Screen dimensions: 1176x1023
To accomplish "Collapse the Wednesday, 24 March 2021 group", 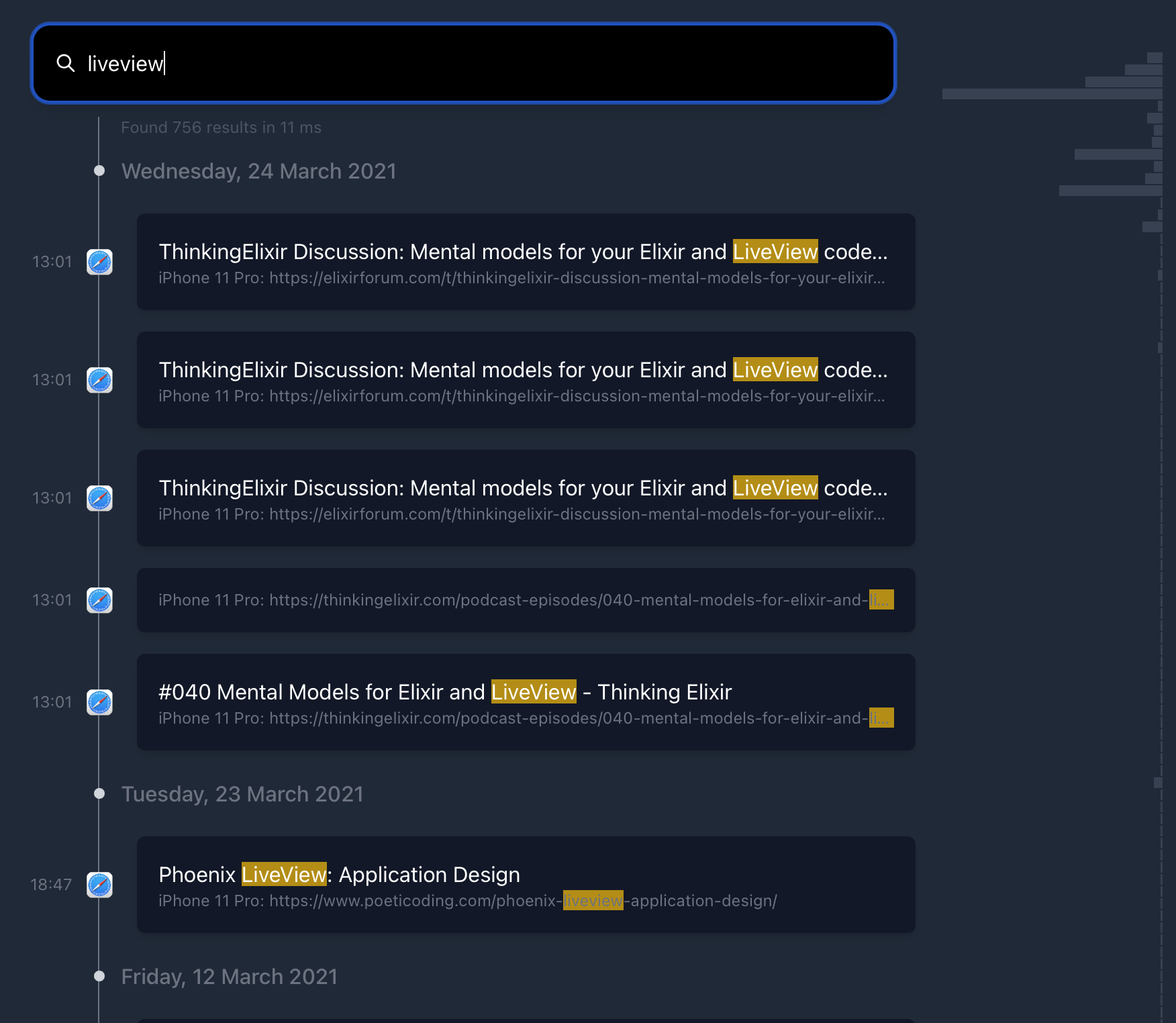I will pyautogui.click(x=258, y=171).
